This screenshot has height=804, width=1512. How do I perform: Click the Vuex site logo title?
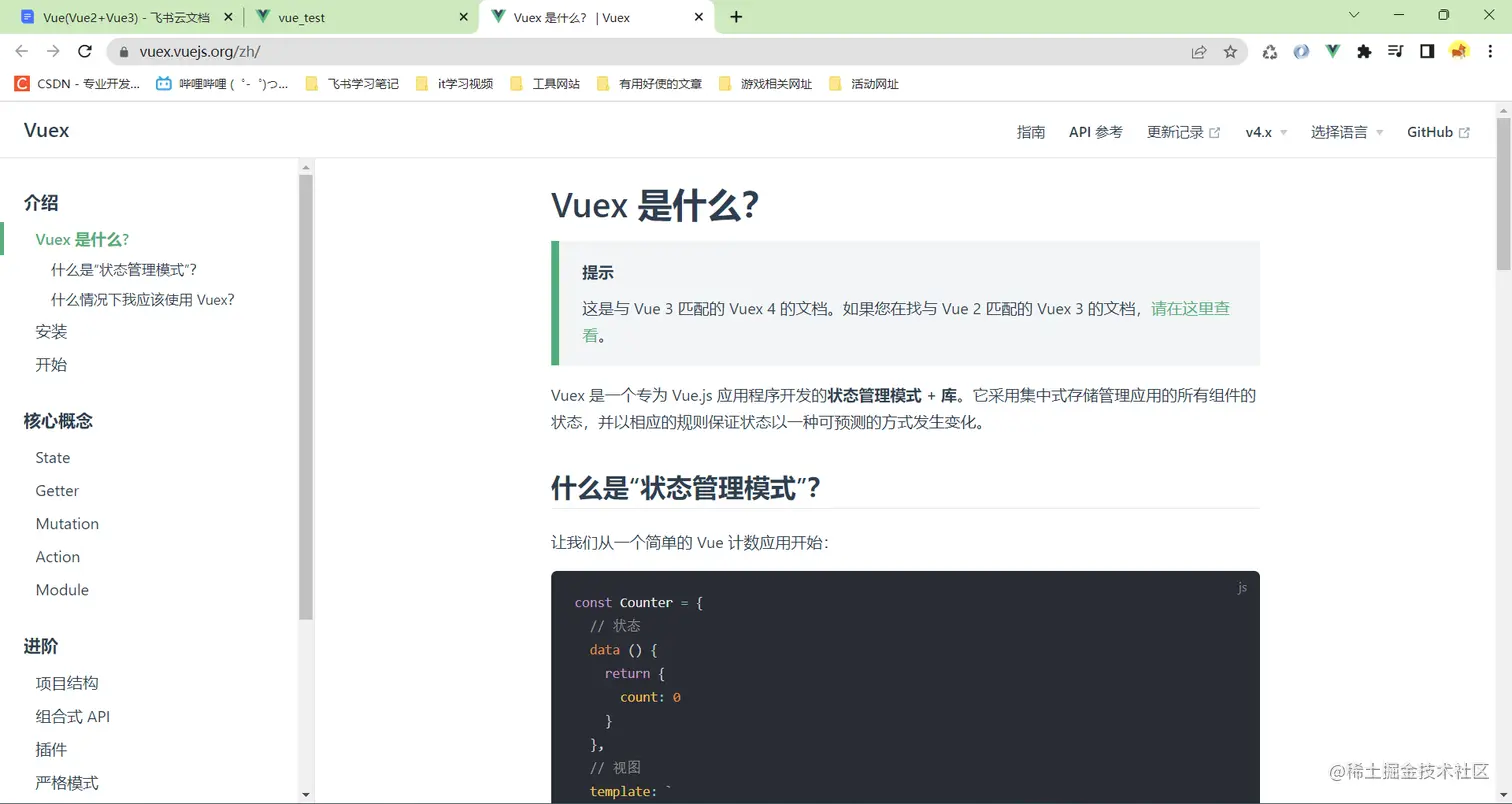[x=46, y=130]
